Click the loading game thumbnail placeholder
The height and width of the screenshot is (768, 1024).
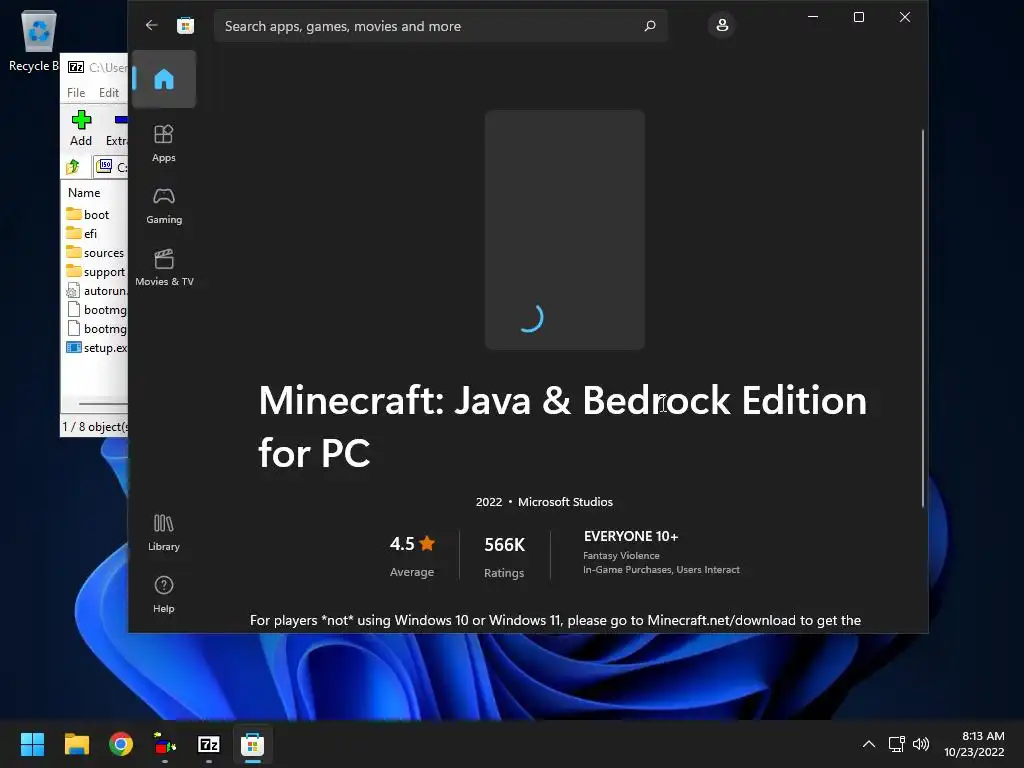coord(565,229)
